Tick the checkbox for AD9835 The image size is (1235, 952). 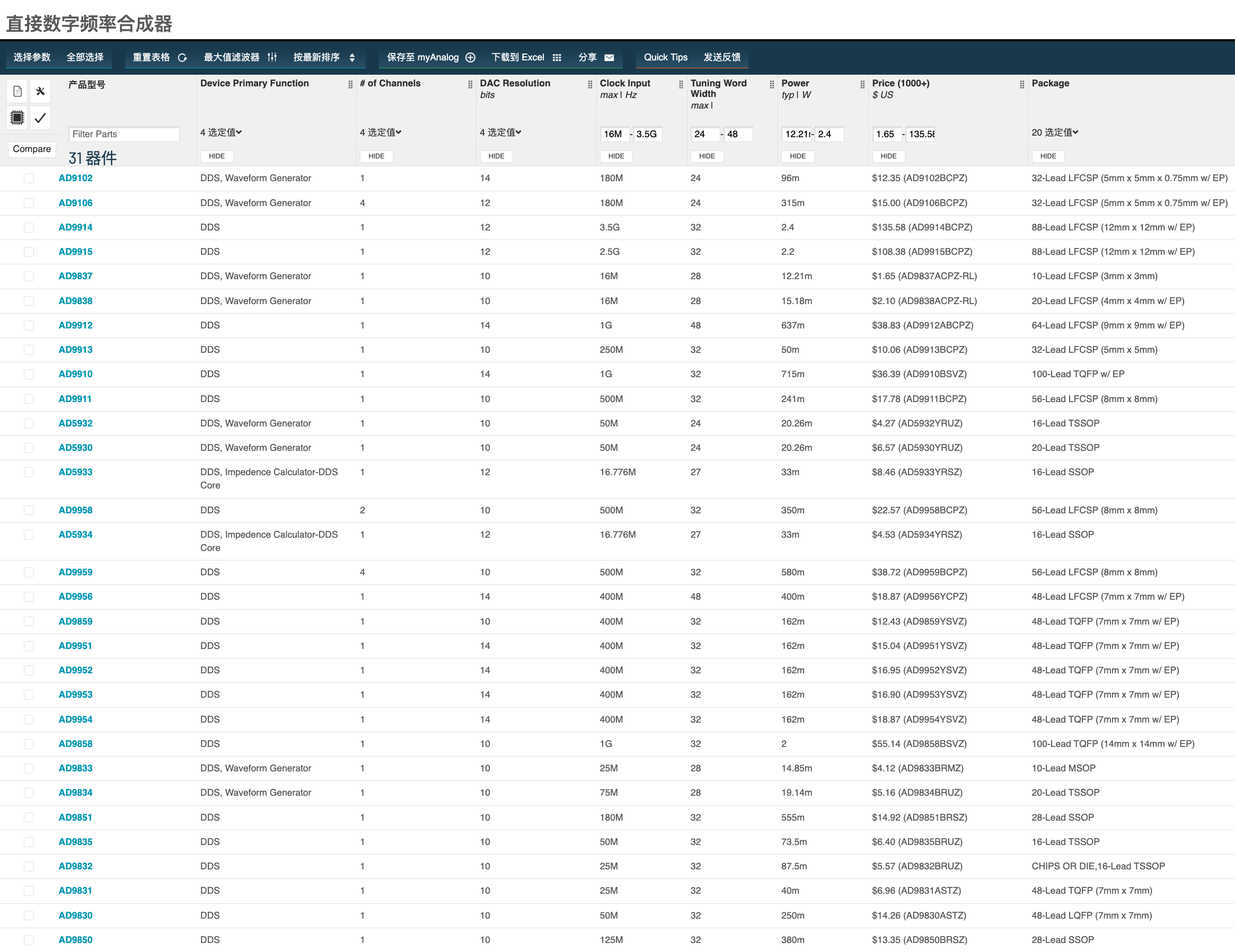click(29, 841)
